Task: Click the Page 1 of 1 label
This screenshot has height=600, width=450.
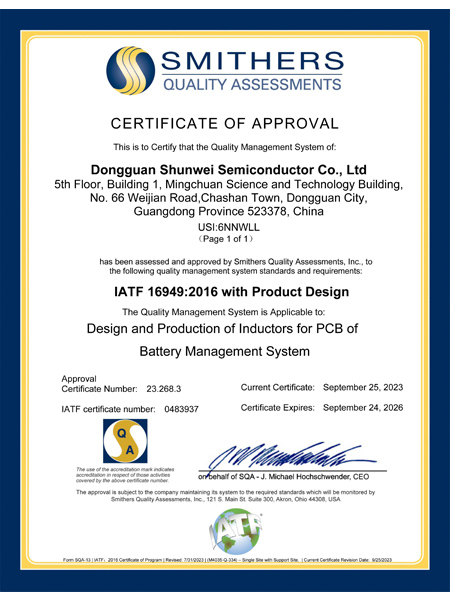Action: tap(225, 239)
